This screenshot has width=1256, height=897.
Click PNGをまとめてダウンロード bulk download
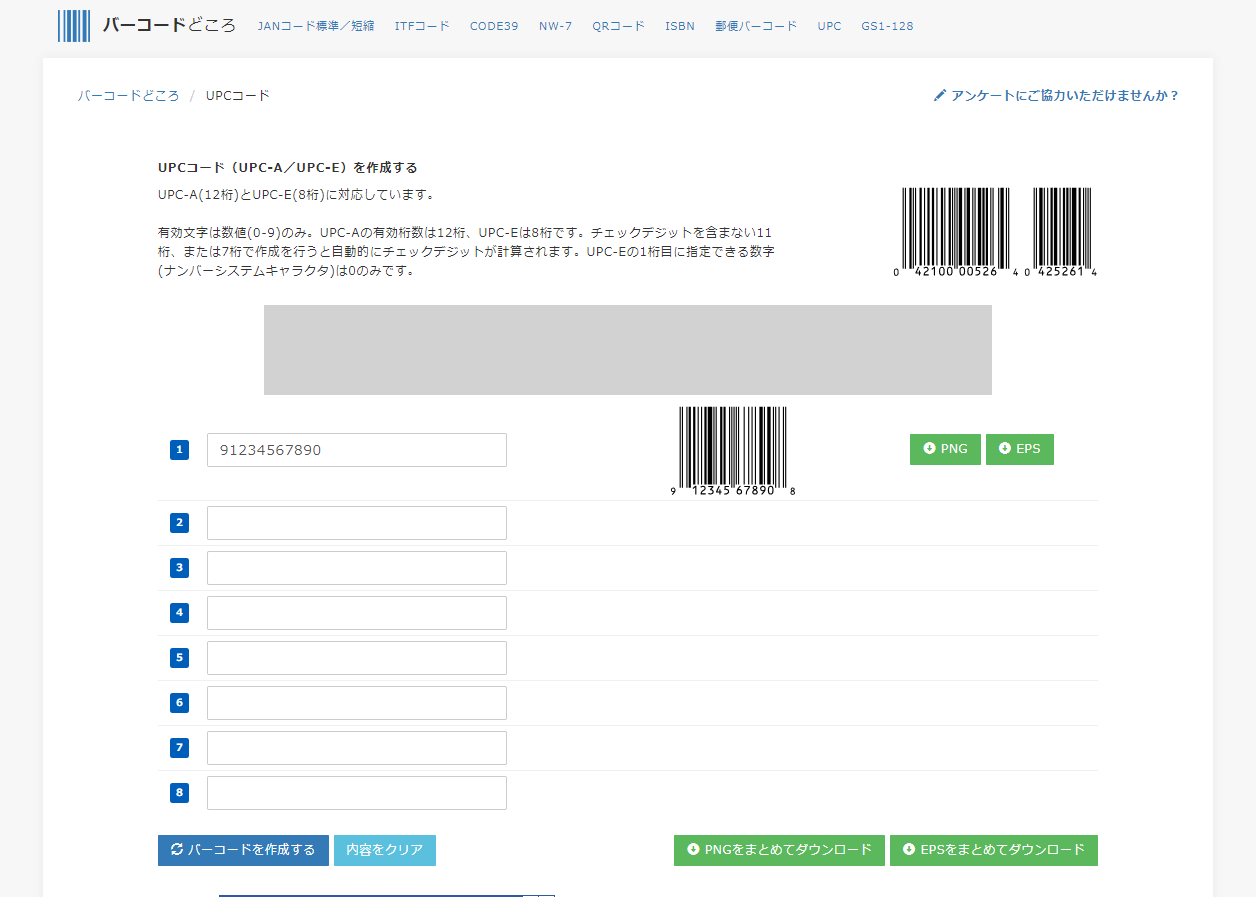(x=779, y=850)
